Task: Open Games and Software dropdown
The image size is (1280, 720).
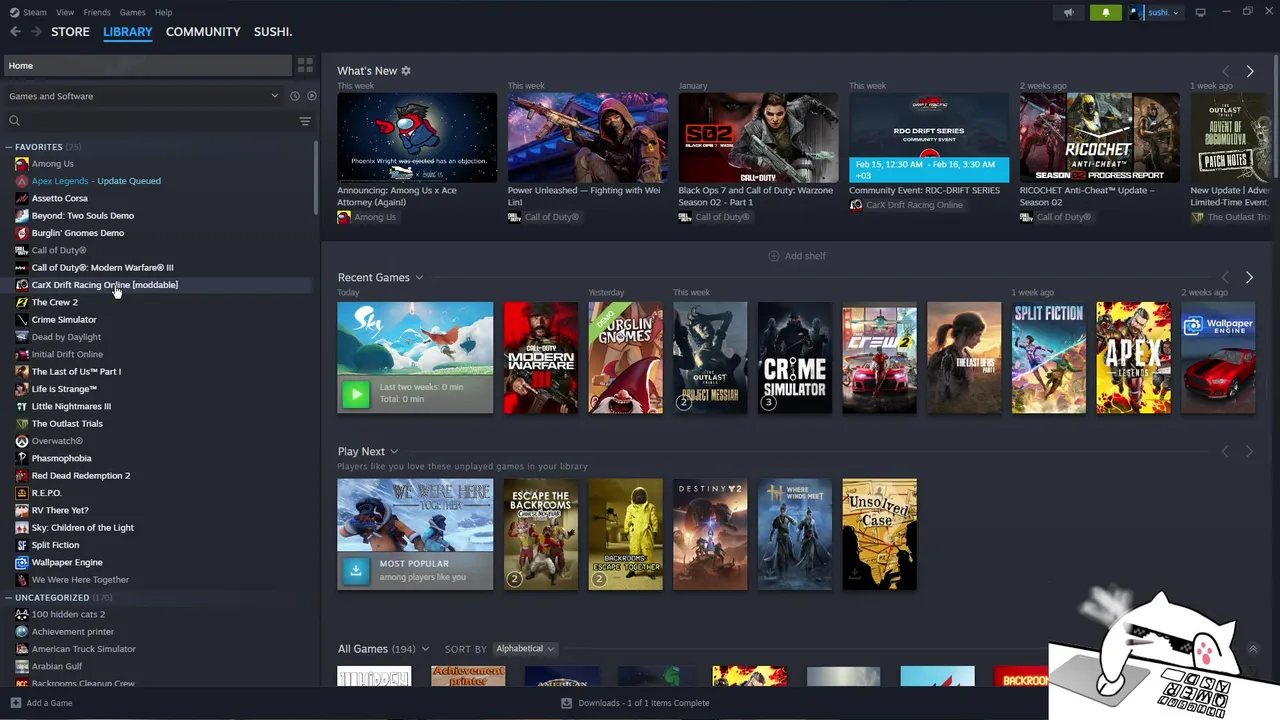Action: coord(143,96)
